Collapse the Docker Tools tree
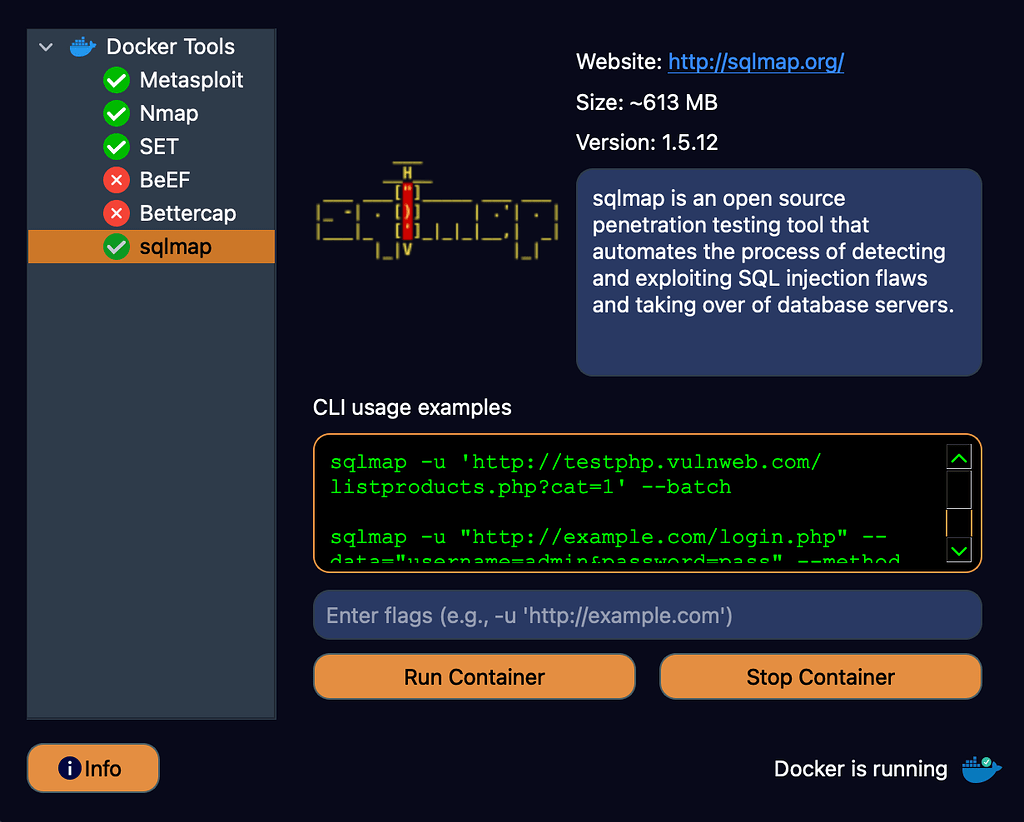Image resolution: width=1024 pixels, height=822 pixels. coord(46,47)
